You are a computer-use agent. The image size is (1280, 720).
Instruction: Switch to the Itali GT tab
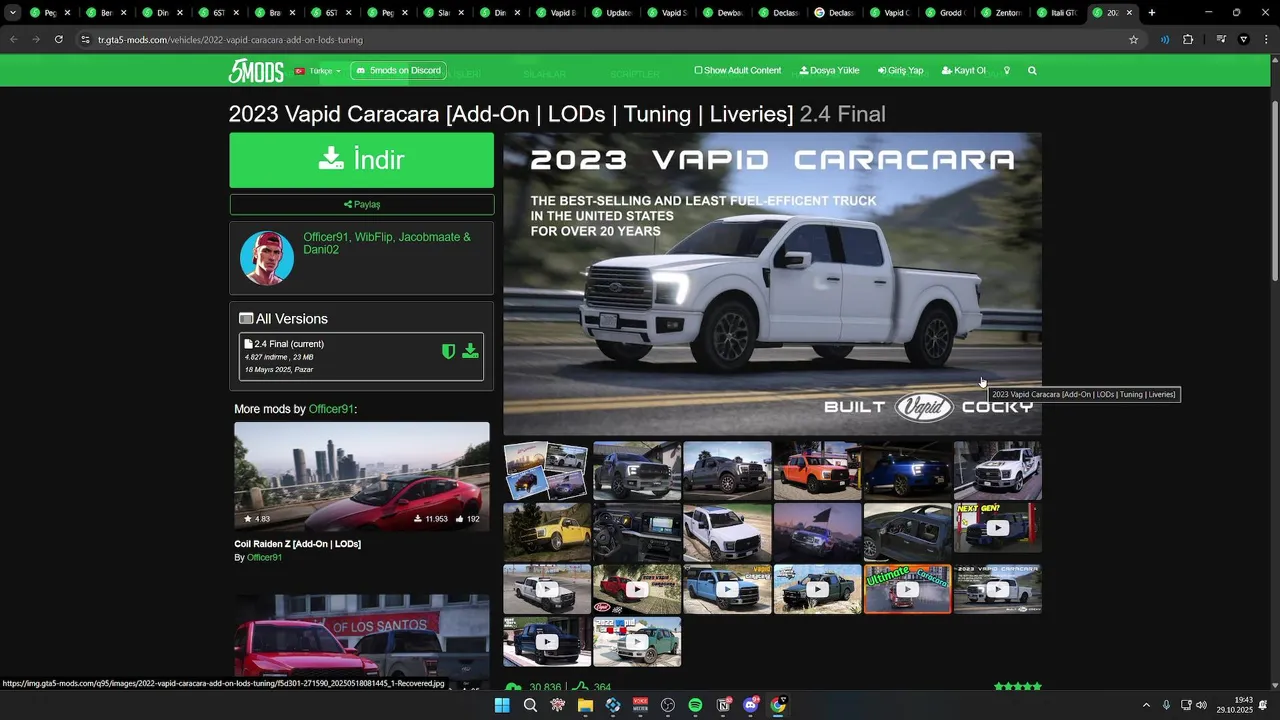(1057, 13)
